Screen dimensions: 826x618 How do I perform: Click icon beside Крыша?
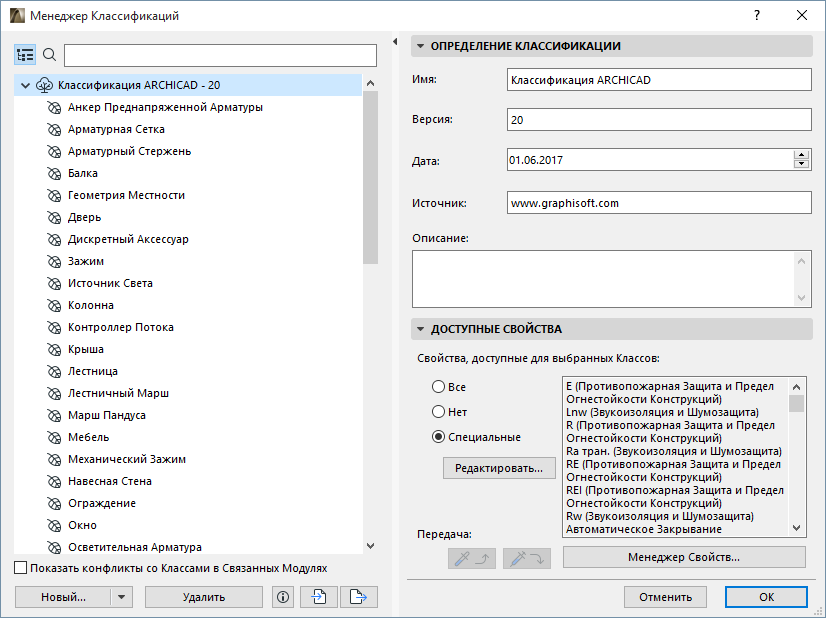[54, 350]
